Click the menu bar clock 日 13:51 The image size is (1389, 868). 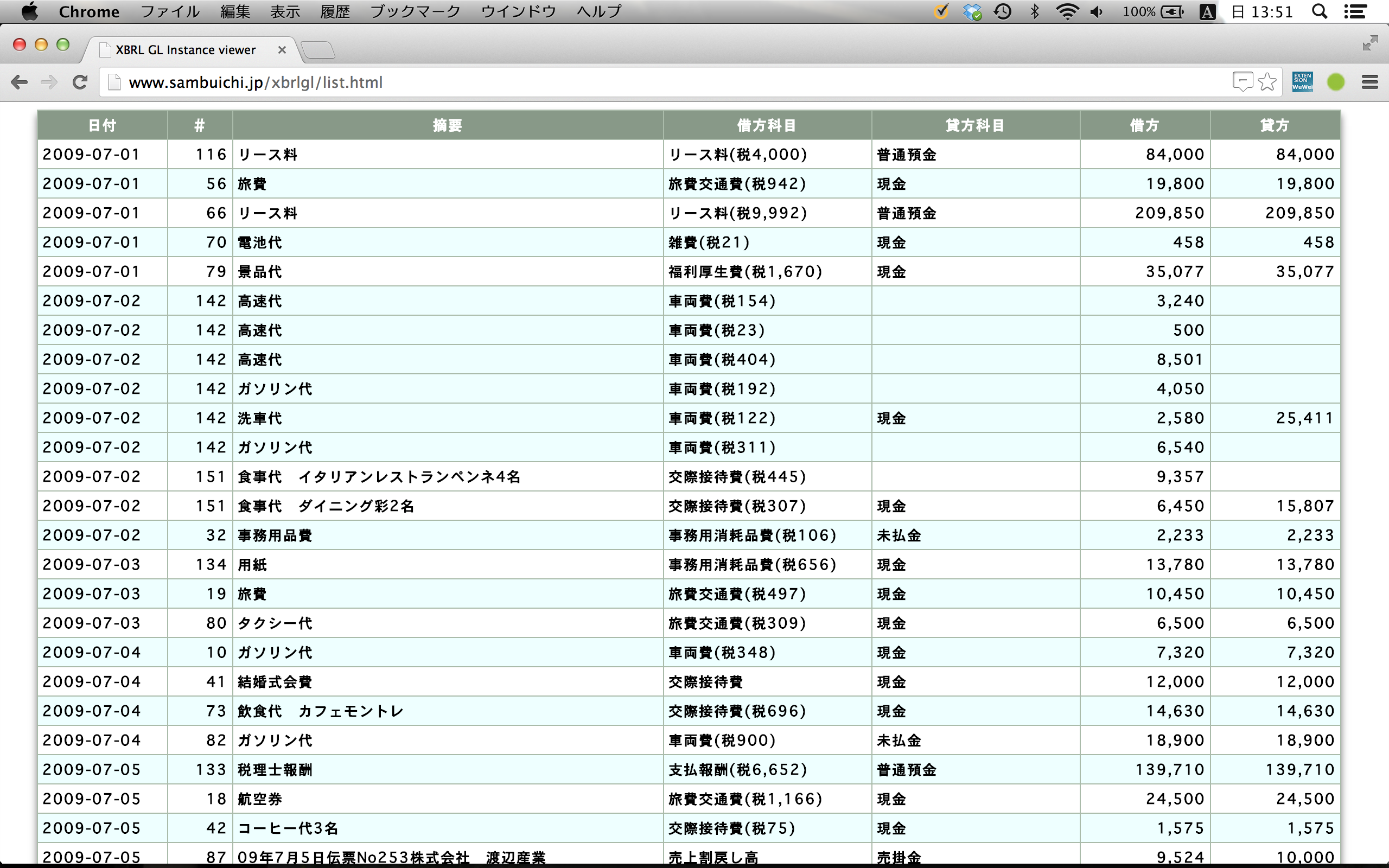[x=1261, y=11]
